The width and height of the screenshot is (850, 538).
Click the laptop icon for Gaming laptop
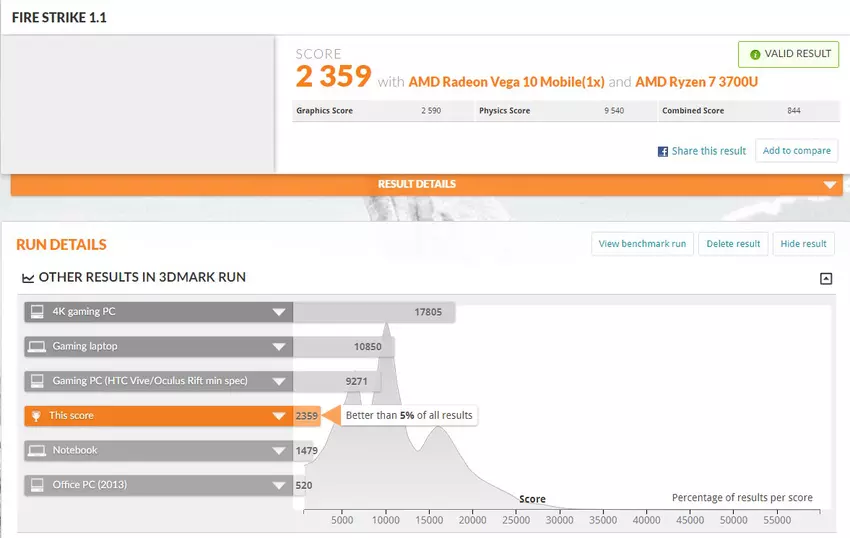coord(37,347)
